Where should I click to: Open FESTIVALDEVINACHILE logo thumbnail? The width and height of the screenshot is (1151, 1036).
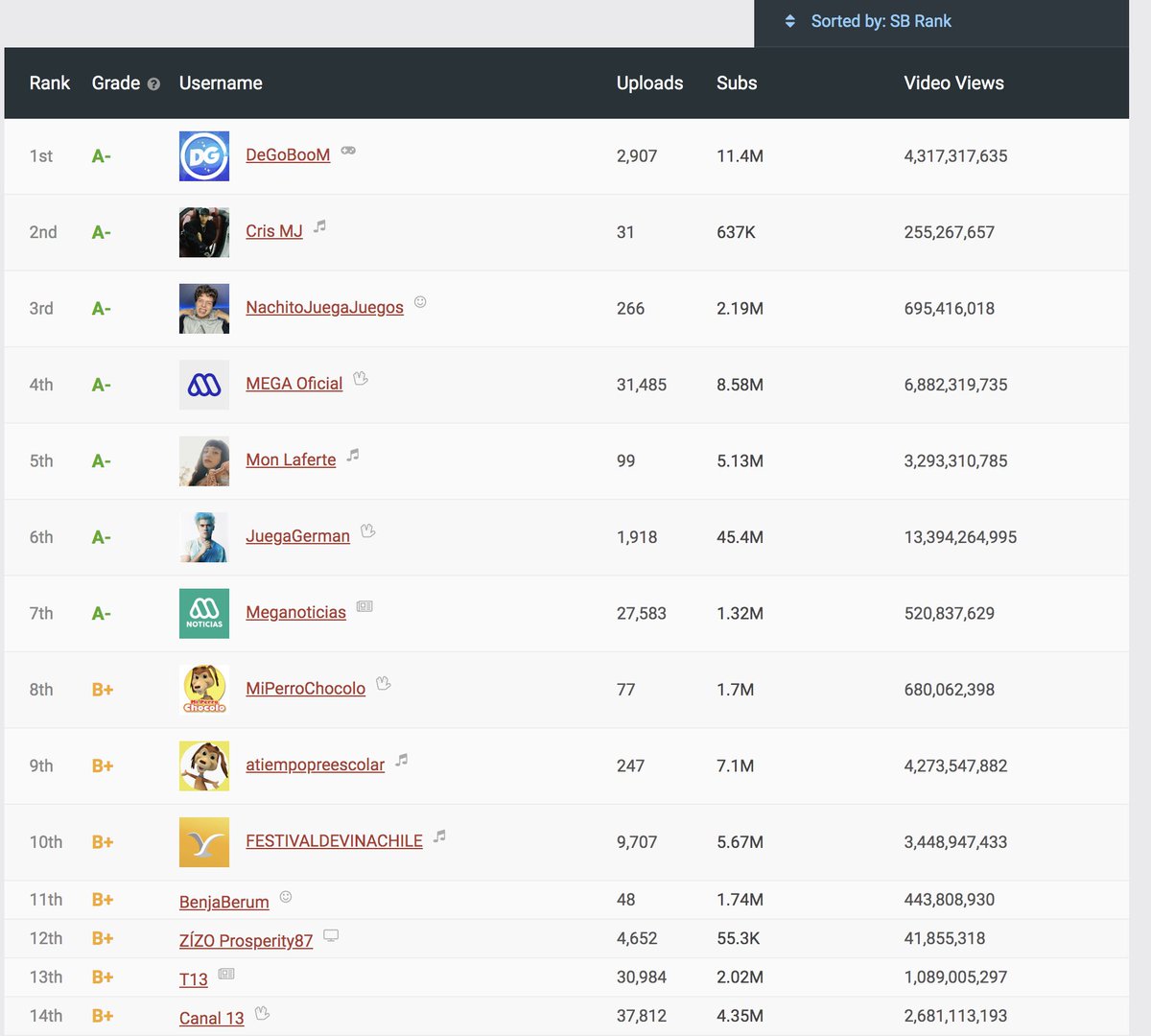tap(204, 842)
